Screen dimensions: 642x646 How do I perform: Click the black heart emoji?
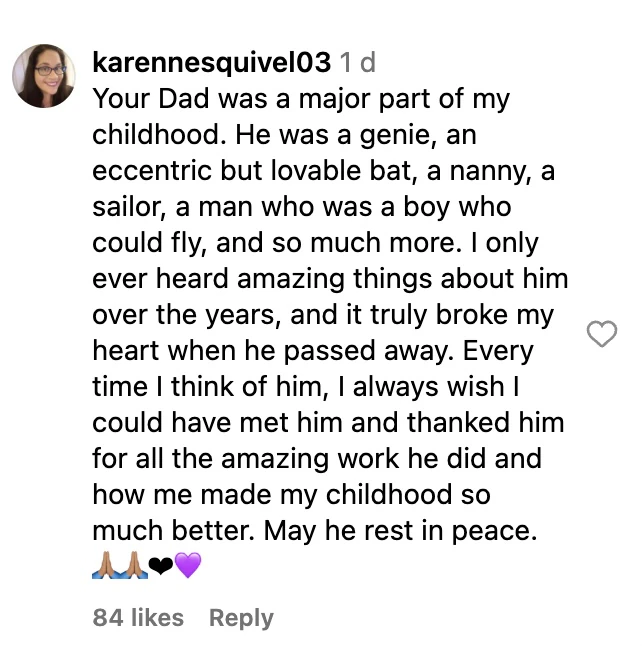(x=160, y=567)
